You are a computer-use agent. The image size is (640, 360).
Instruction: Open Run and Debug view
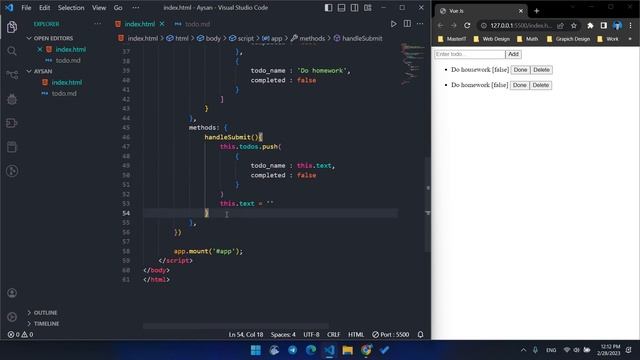coord(12,99)
